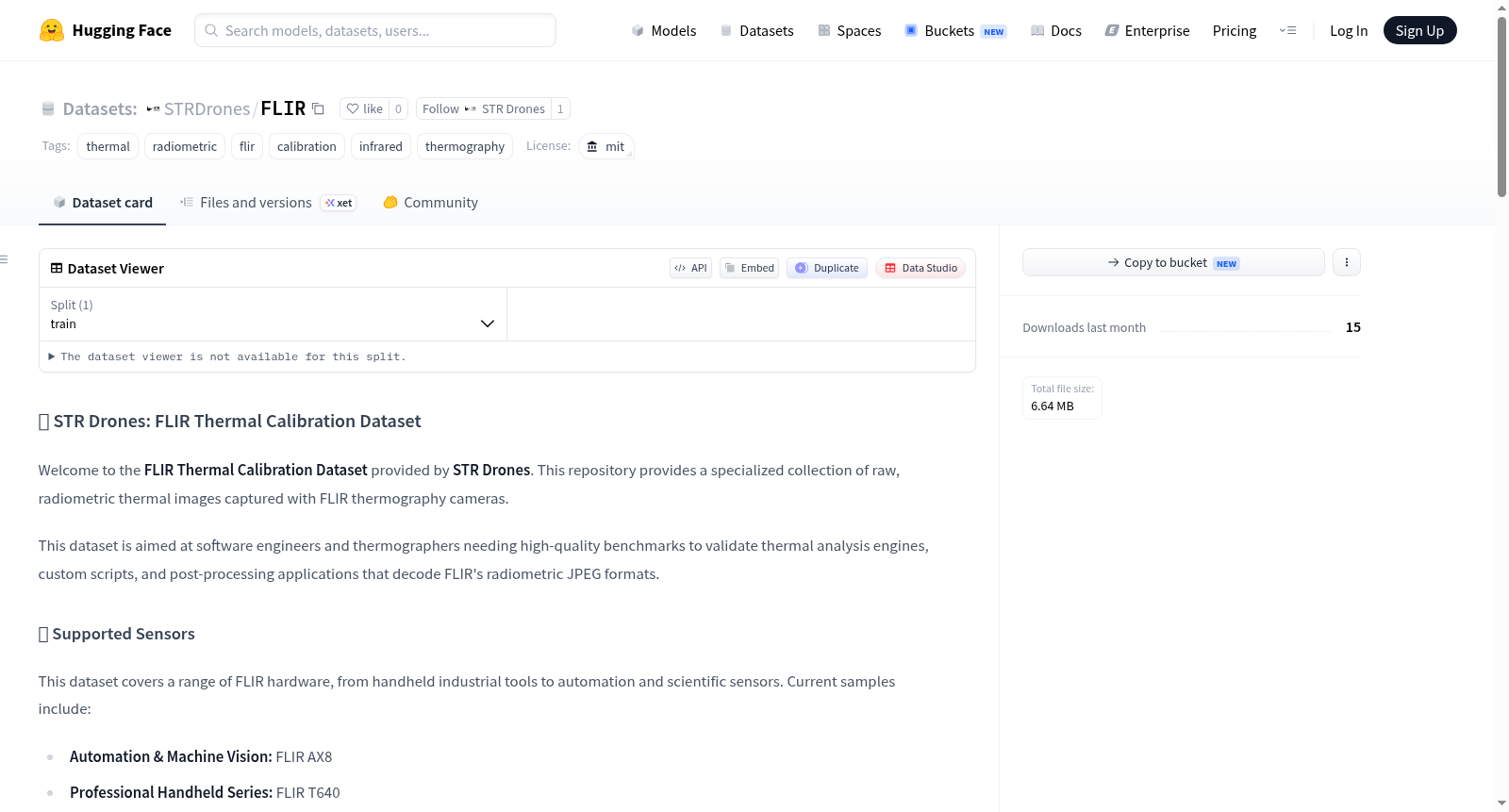Click the Hugging Face logo icon
This screenshot has height=812, width=1509.
click(x=52, y=30)
